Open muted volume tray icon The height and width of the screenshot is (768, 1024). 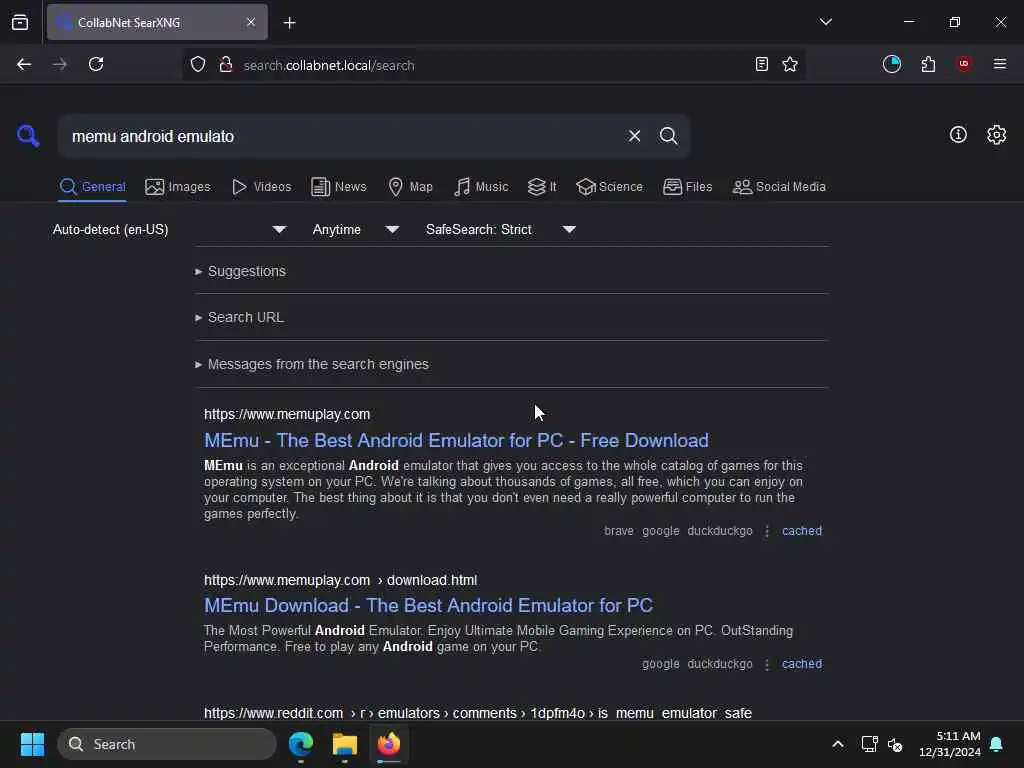pos(895,744)
